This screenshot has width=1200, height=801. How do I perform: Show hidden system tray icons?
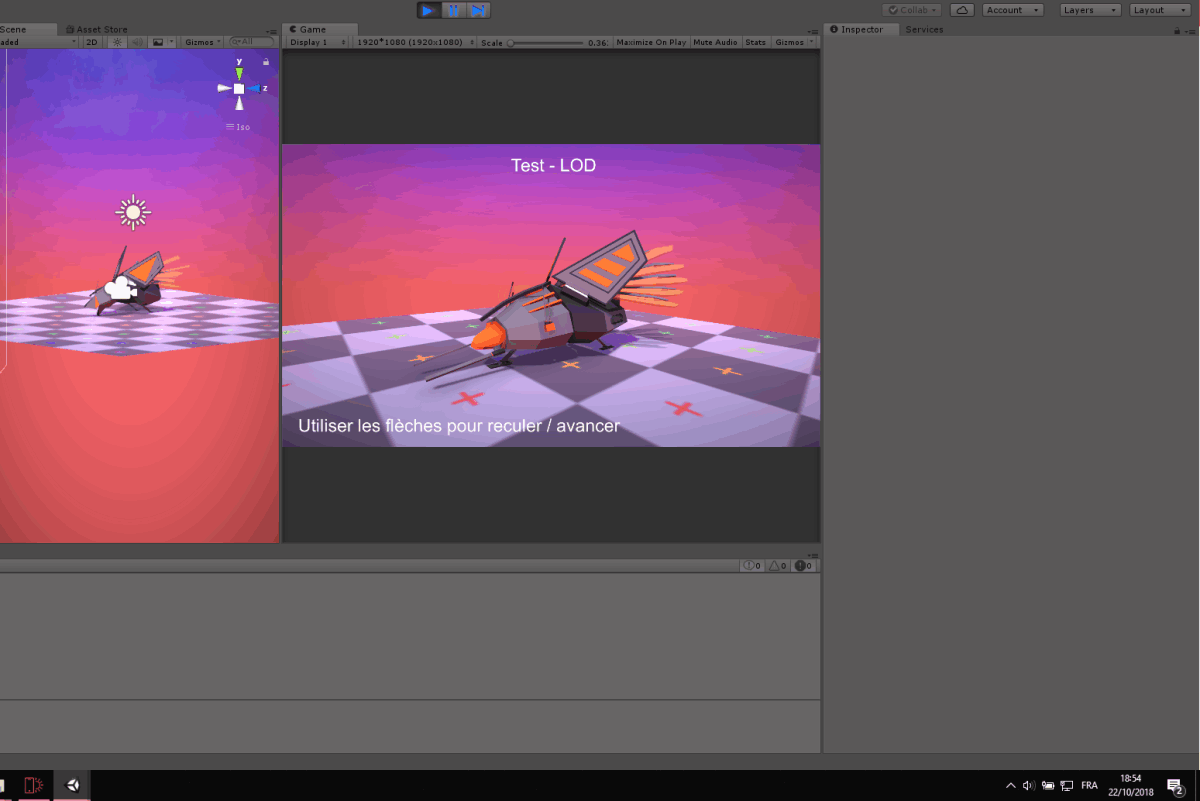coord(1011,786)
